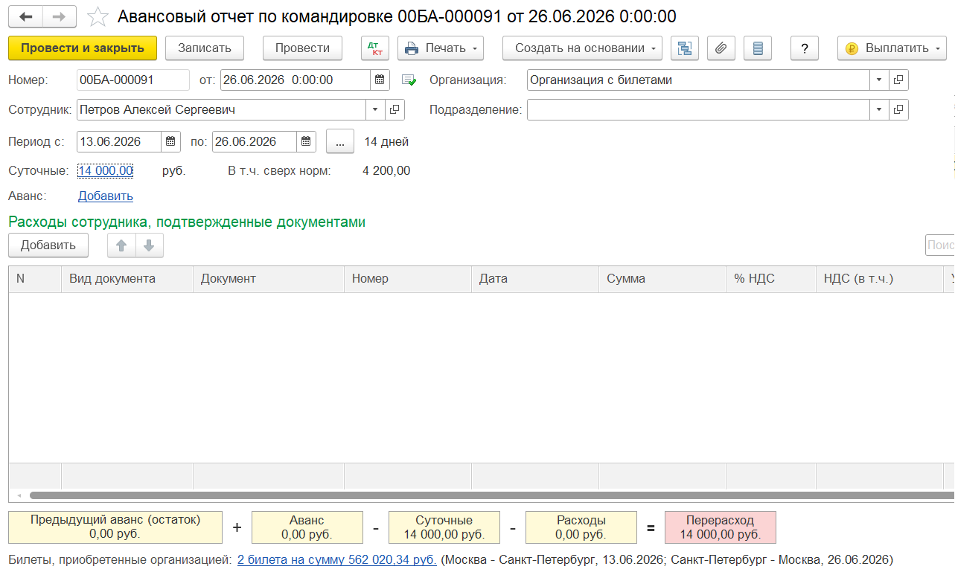The height and width of the screenshot is (572, 956).
Task: Open the list icon button in toolbar
Action: pyautogui.click(x=758, y=48)
